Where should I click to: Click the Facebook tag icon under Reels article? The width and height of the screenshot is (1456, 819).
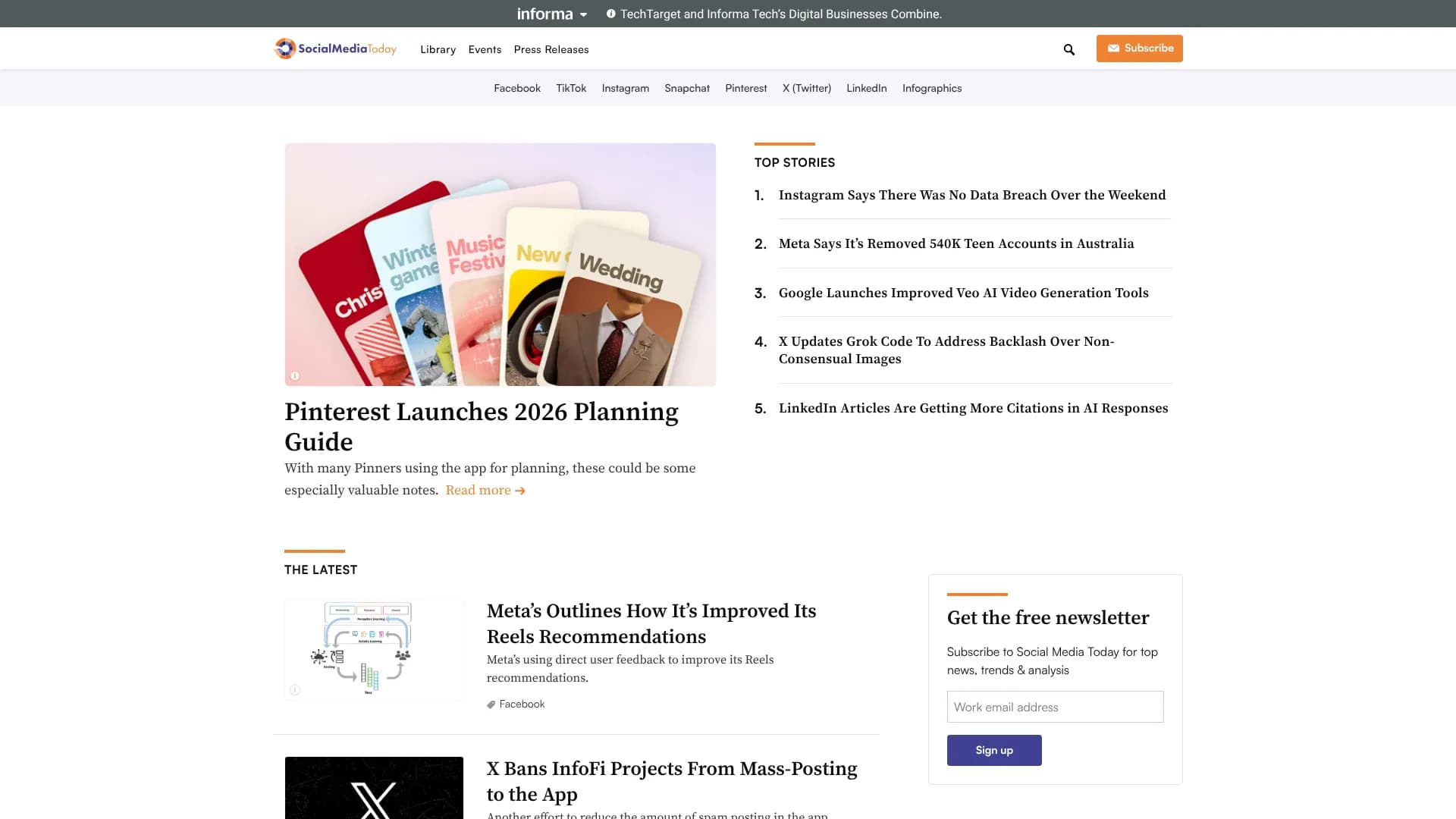[491, 704]
